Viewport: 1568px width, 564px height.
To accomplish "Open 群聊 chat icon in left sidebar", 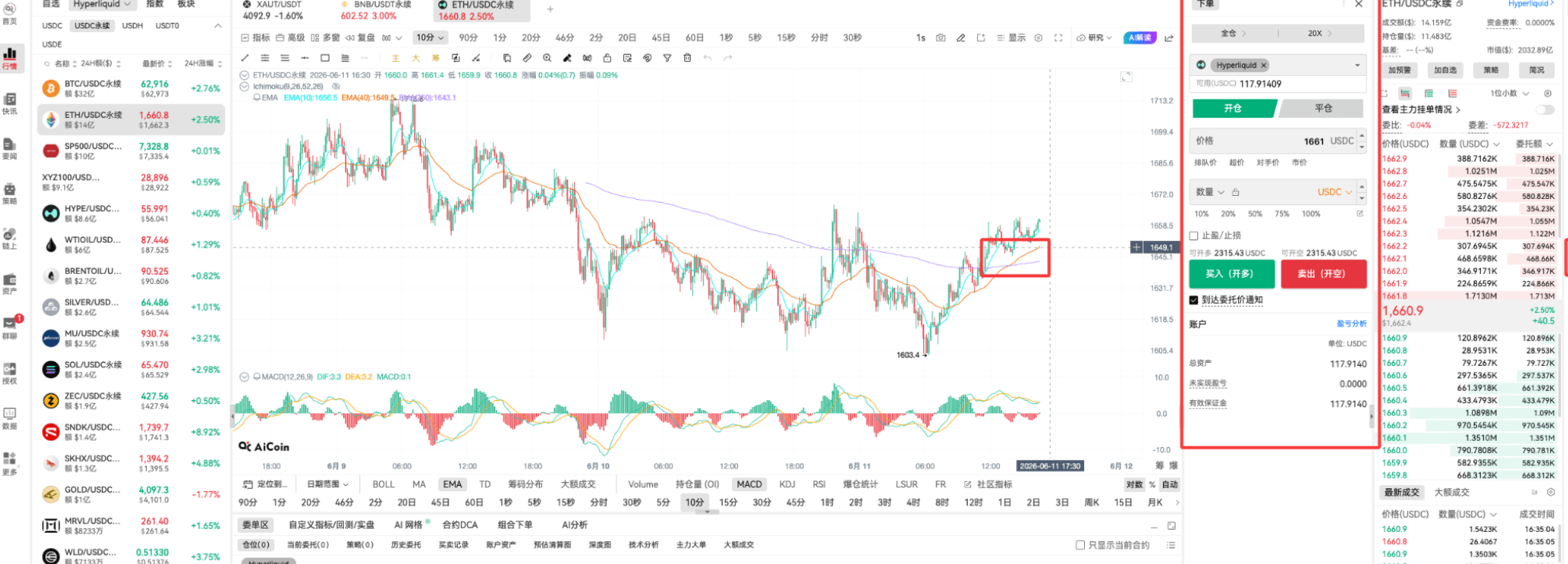I will pos(10,328).
